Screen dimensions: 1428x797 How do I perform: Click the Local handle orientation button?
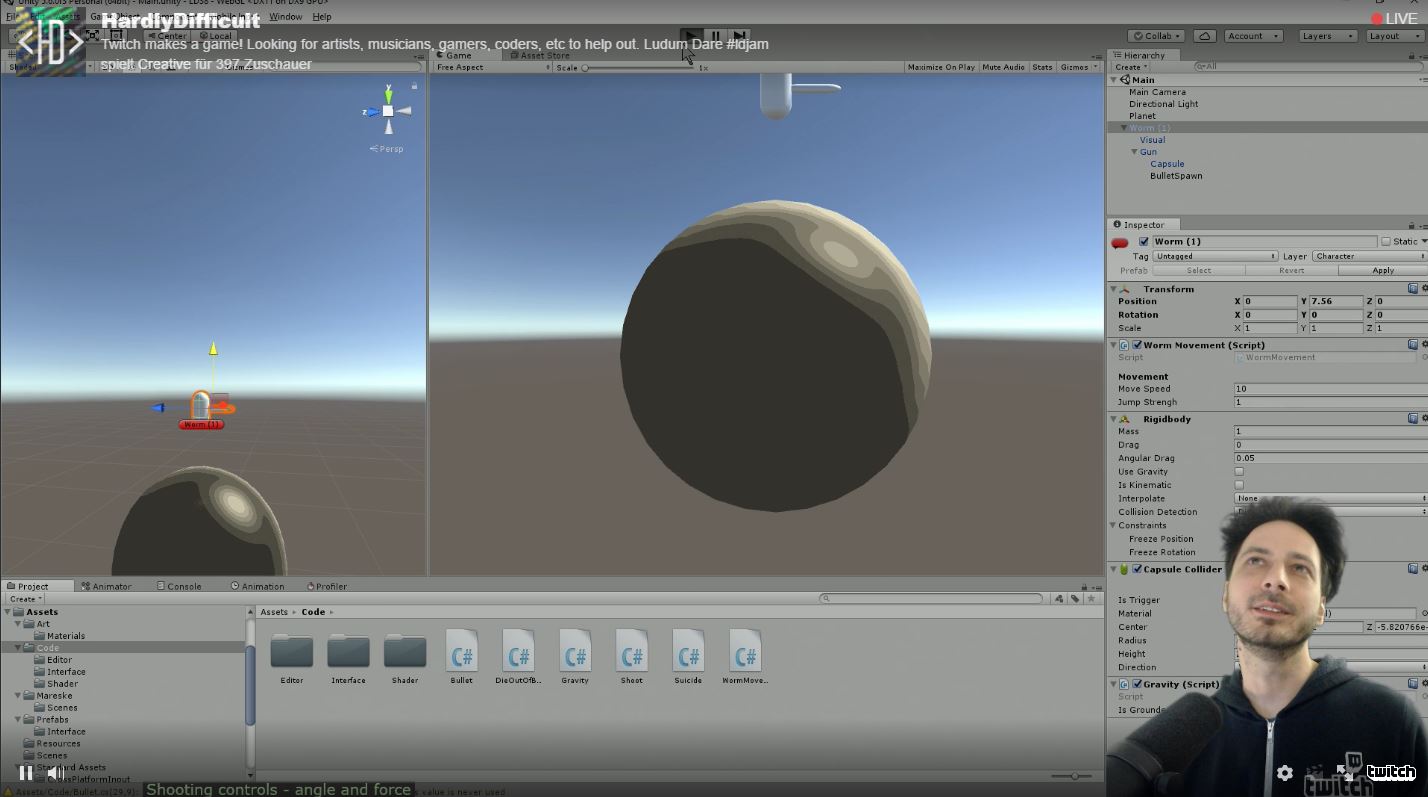tap(215, 36)
